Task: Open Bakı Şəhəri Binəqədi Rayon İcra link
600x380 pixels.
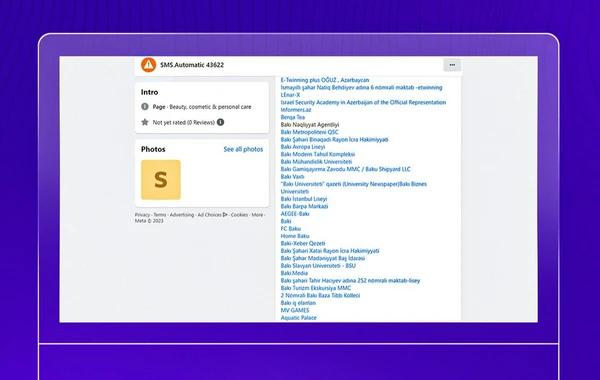Action: [334, 139]
